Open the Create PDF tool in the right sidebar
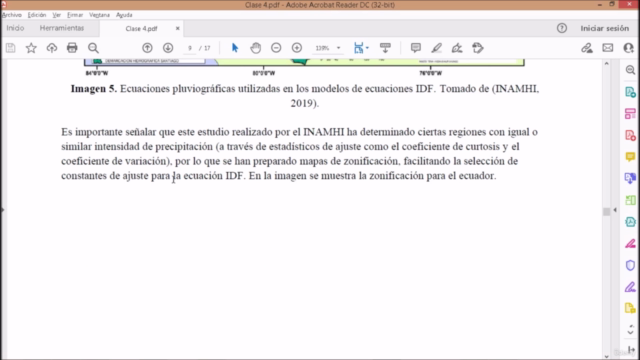Viewport: 640px width, 360px height. pyautogui.click(x=630, y=136)
